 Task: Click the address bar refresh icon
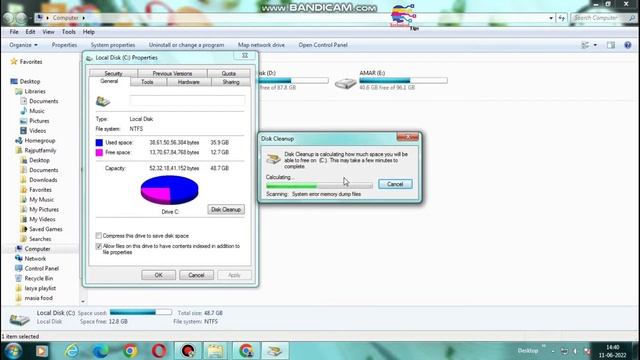[x=562, y=18]
